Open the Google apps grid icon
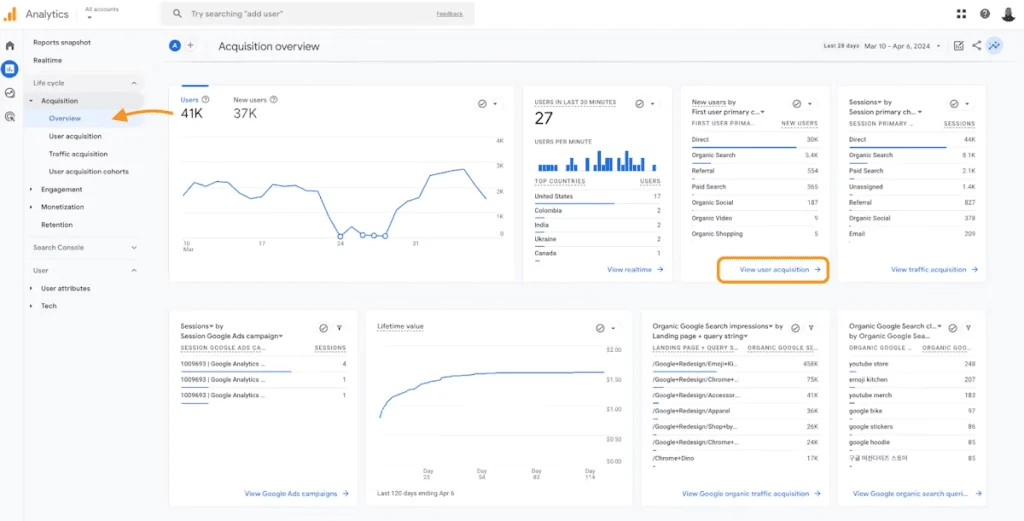The image size is (1024, 521). pyautogui.click(x=961, y=14)
